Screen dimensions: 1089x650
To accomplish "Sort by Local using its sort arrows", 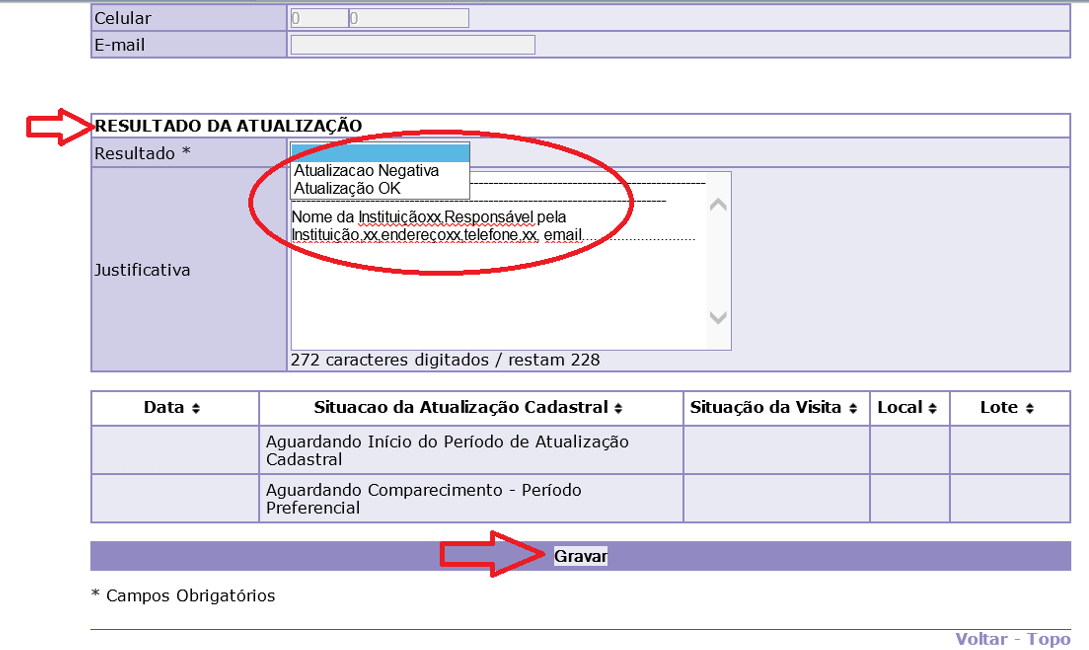I will coord(932,408).
